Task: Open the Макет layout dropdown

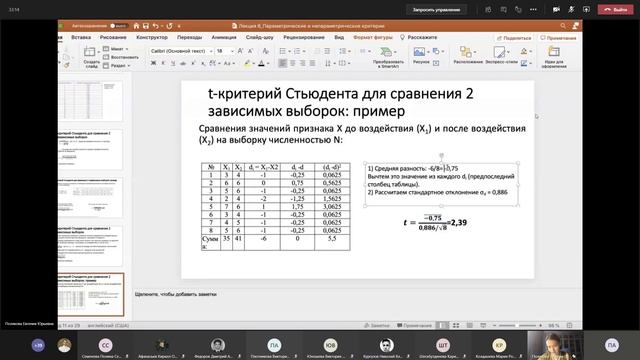Action: click(116, 49)
